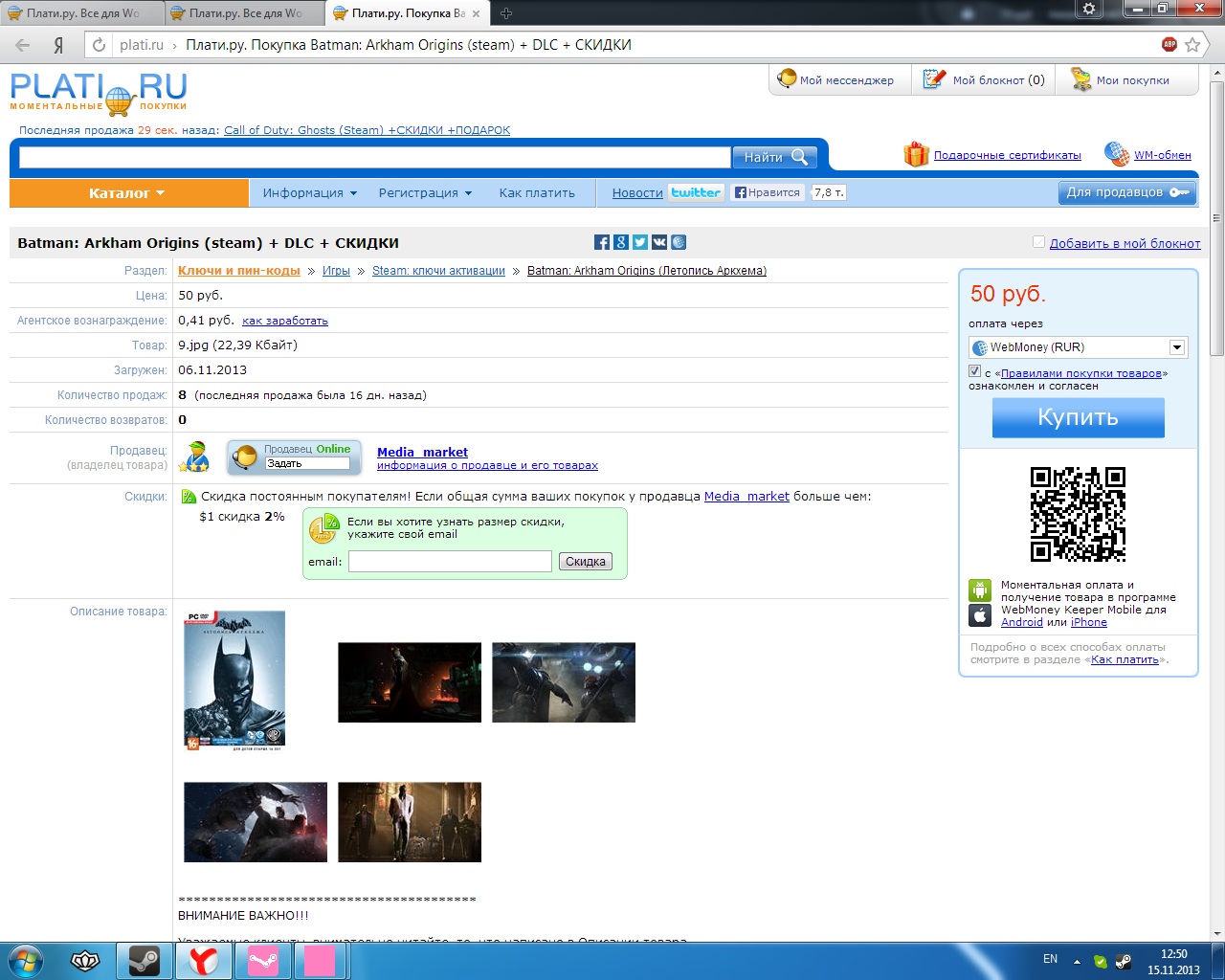This screenshot has width=1225, height=980.
Task: Click the main site search input field
Action: click(x=375, y=157)
